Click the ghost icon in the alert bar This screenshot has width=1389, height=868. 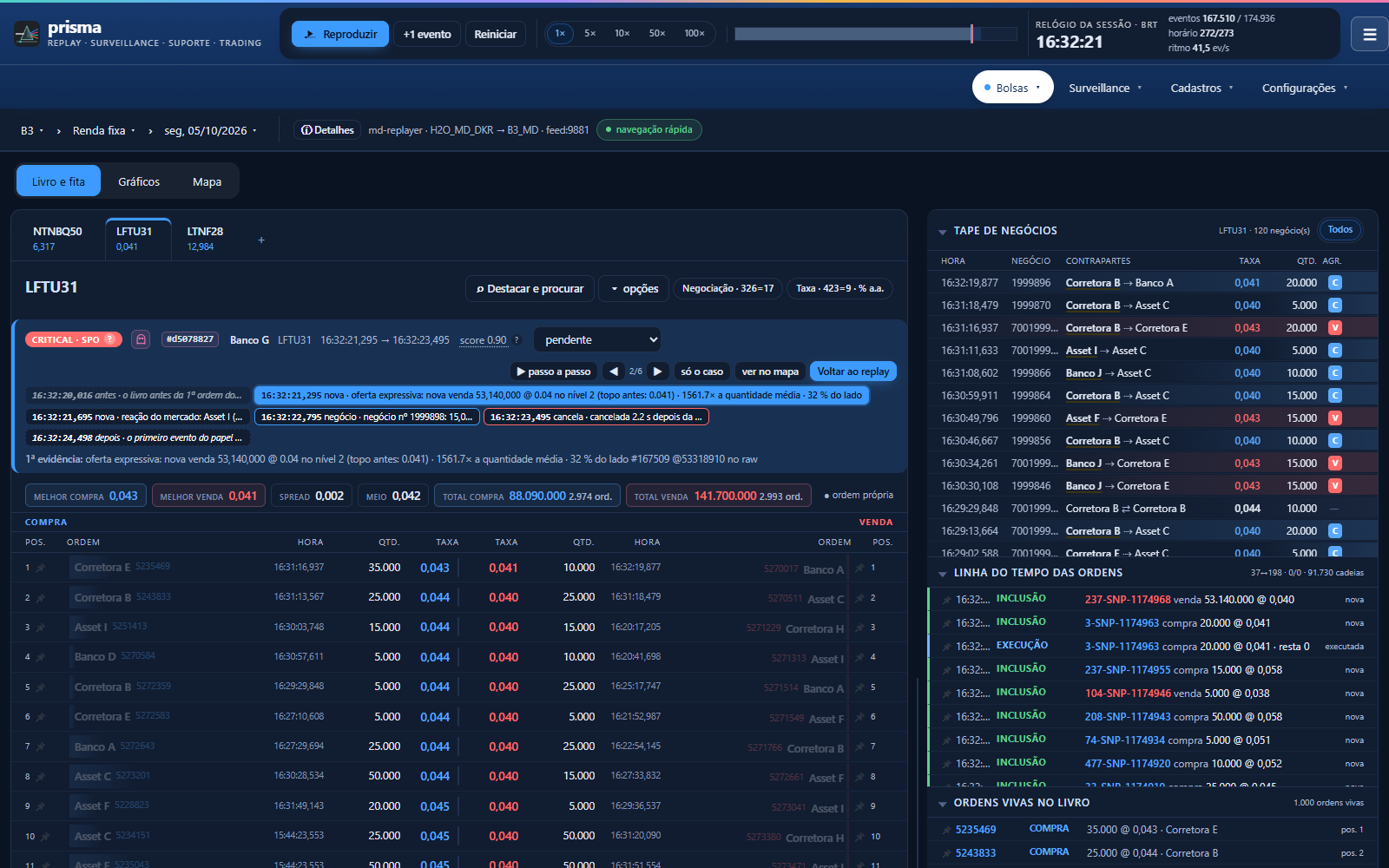click(x=141, y=339)
